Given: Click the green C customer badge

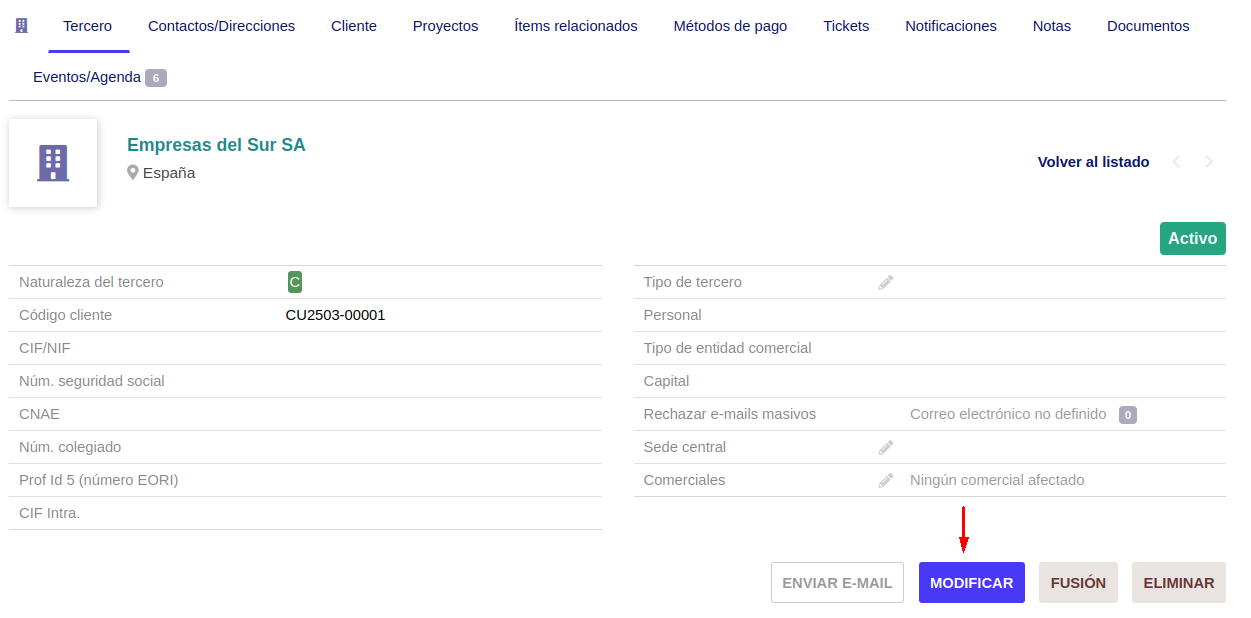Looking at the screenshot, I should coord(294,283).
